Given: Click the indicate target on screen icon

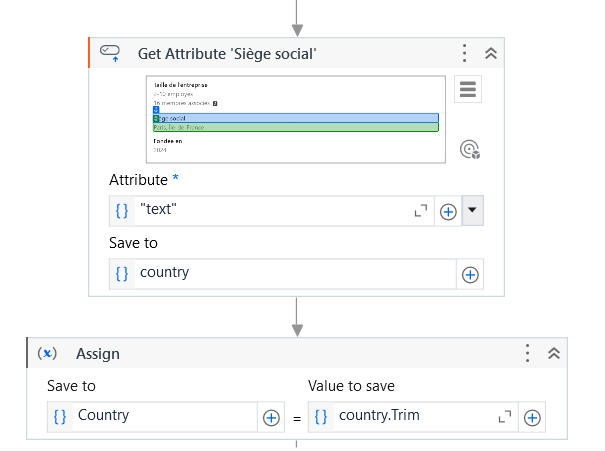Looking at the screenshot, I should pyautogui.click(x=470, y=150).
